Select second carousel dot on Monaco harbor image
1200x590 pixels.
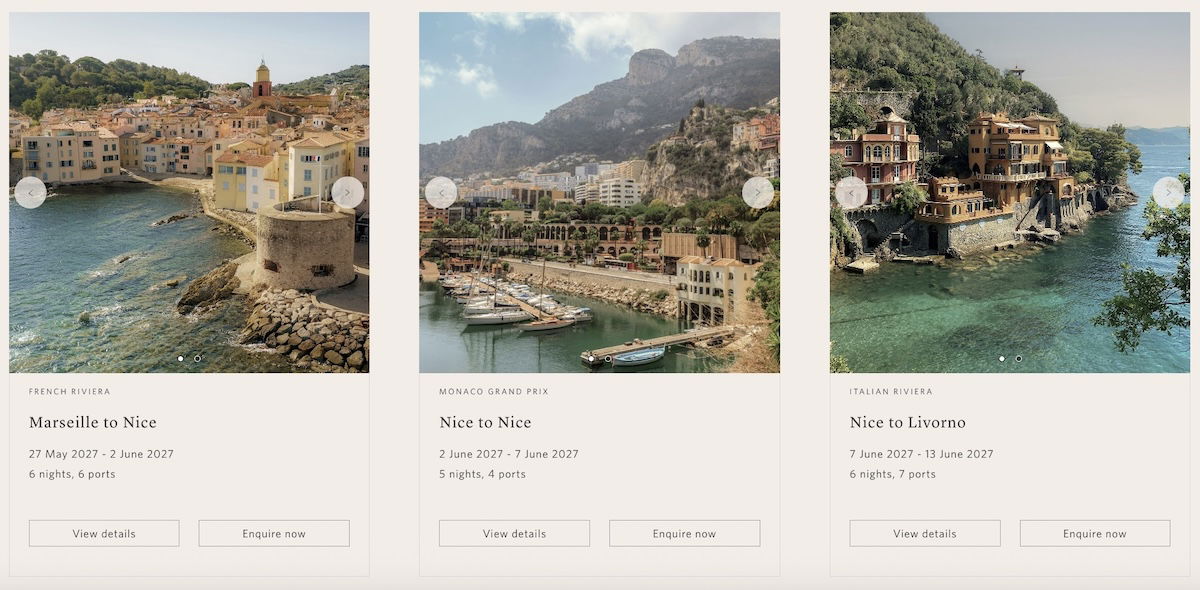point(607,358)
